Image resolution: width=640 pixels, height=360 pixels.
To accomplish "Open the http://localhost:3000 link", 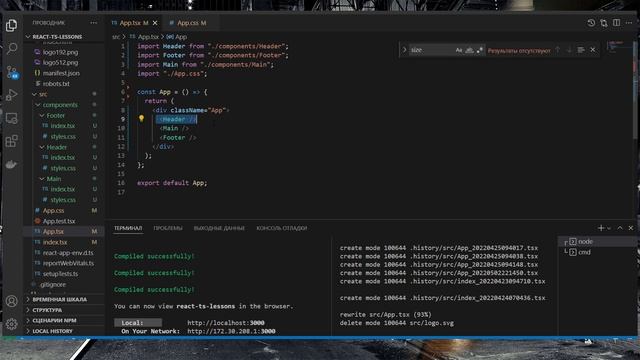I will [226, 323].
